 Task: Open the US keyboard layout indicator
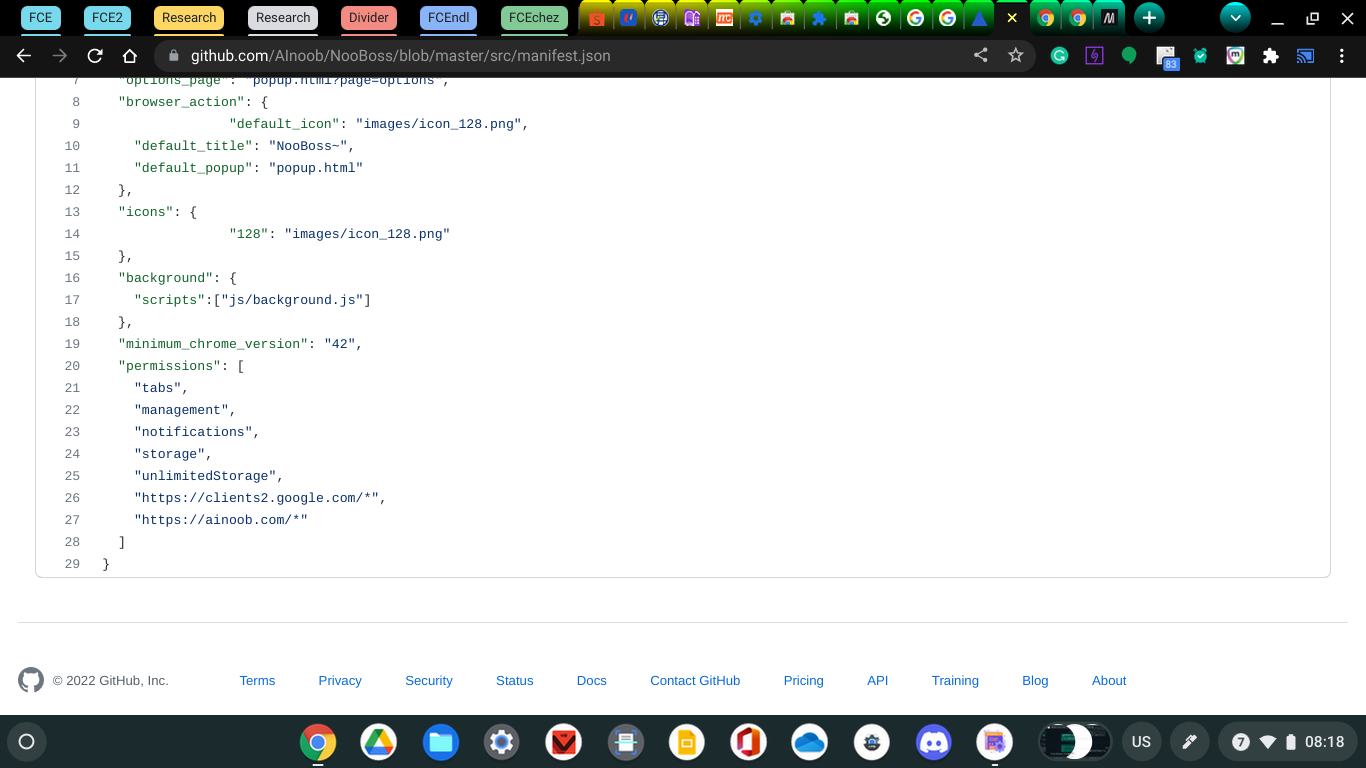(1141, 742)
